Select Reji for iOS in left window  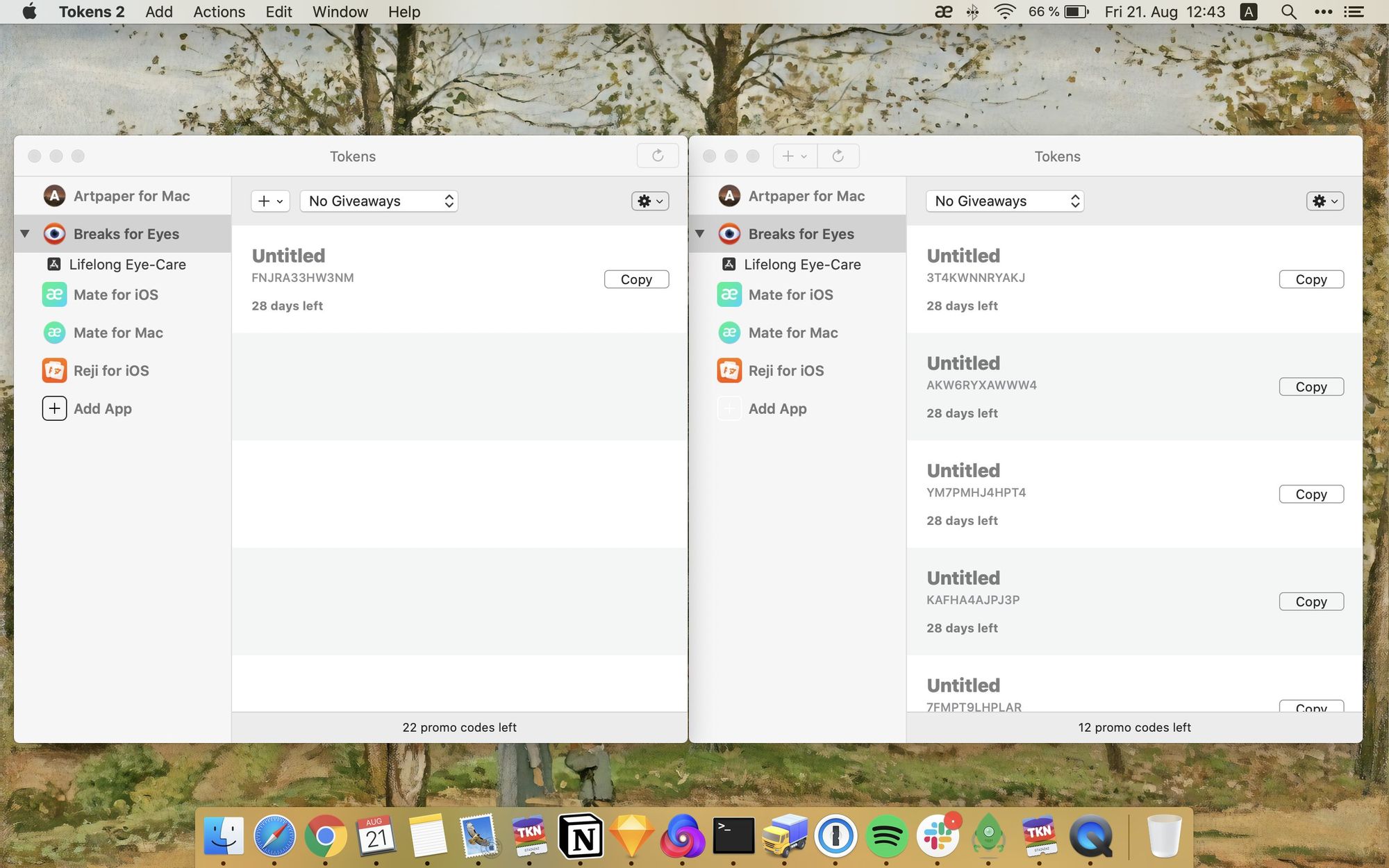122,371
